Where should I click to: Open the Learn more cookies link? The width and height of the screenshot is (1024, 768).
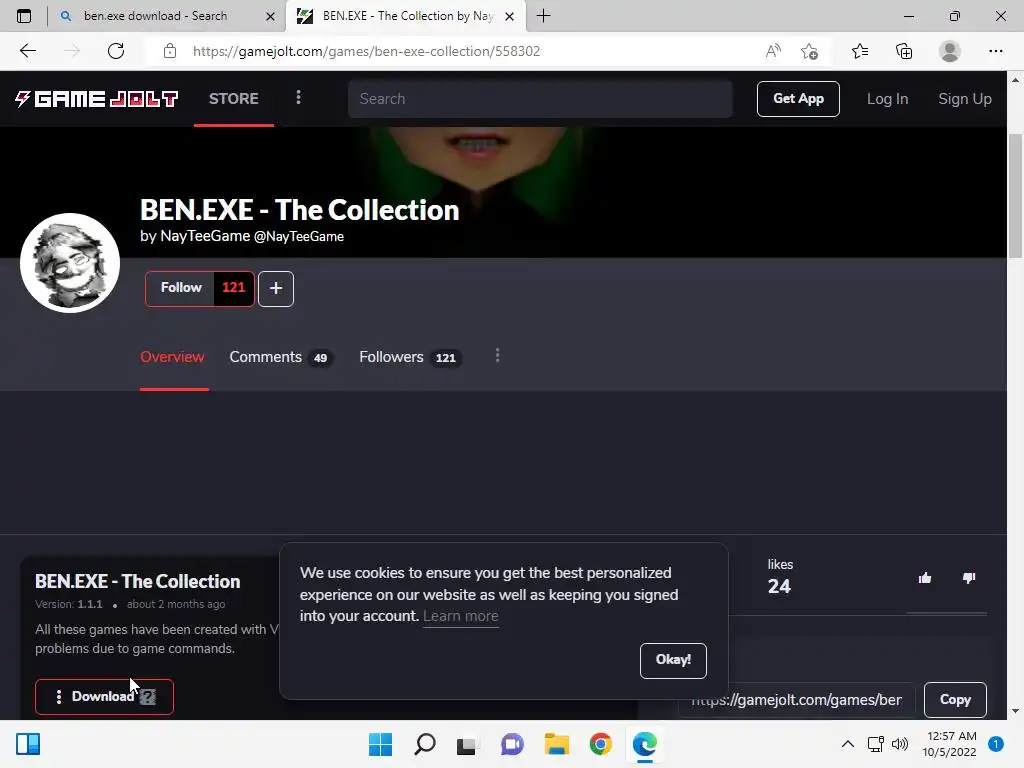[x=460, y=616]
